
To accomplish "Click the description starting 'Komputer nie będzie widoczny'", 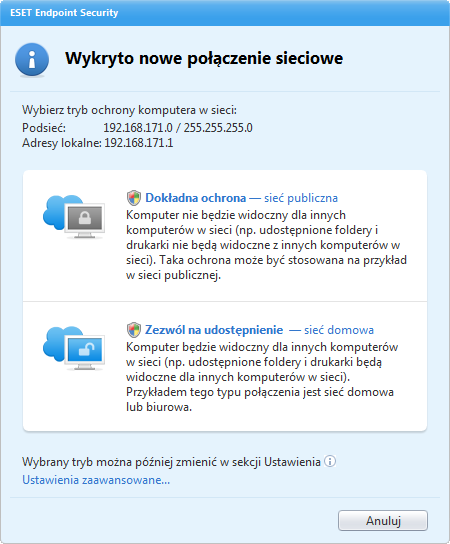I will click(x=266, y=245).
